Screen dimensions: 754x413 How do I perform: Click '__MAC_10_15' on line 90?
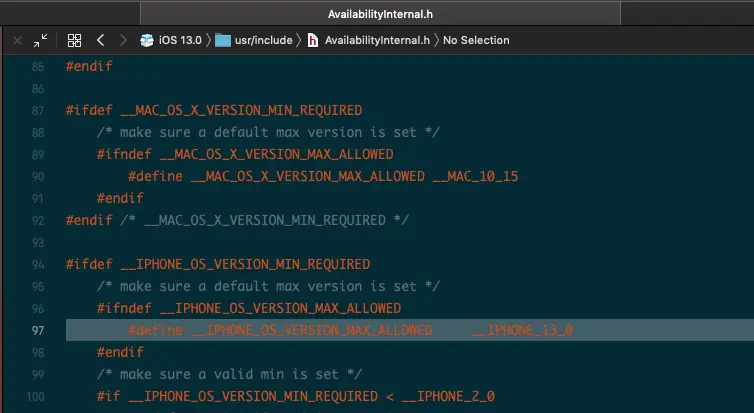click(x=476, y=177)
